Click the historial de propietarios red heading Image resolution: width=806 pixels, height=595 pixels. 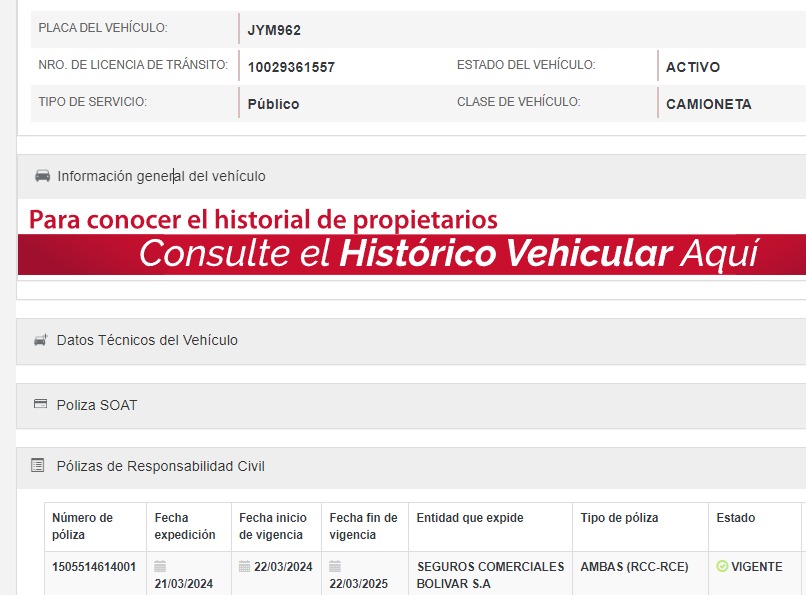[263, 219]
